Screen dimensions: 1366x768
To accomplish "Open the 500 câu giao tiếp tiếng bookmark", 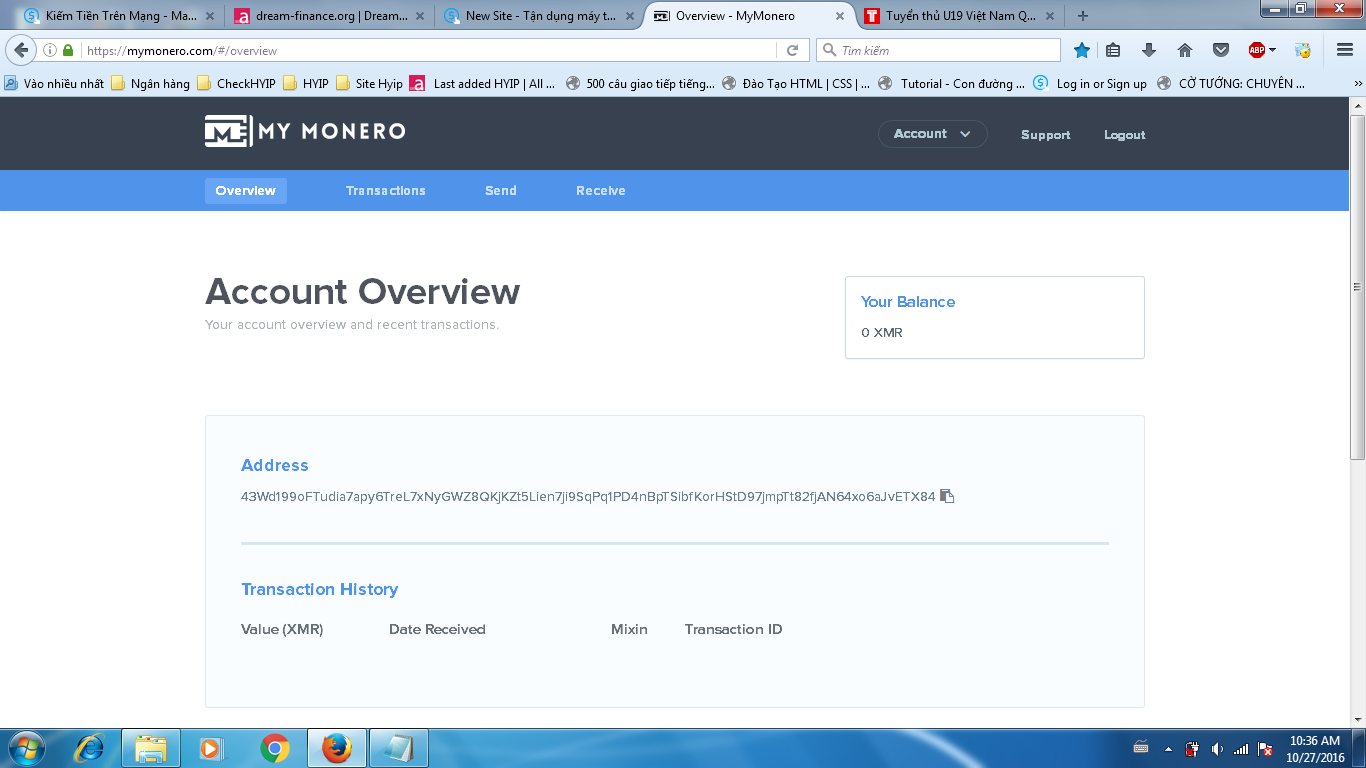I will 640,84.
